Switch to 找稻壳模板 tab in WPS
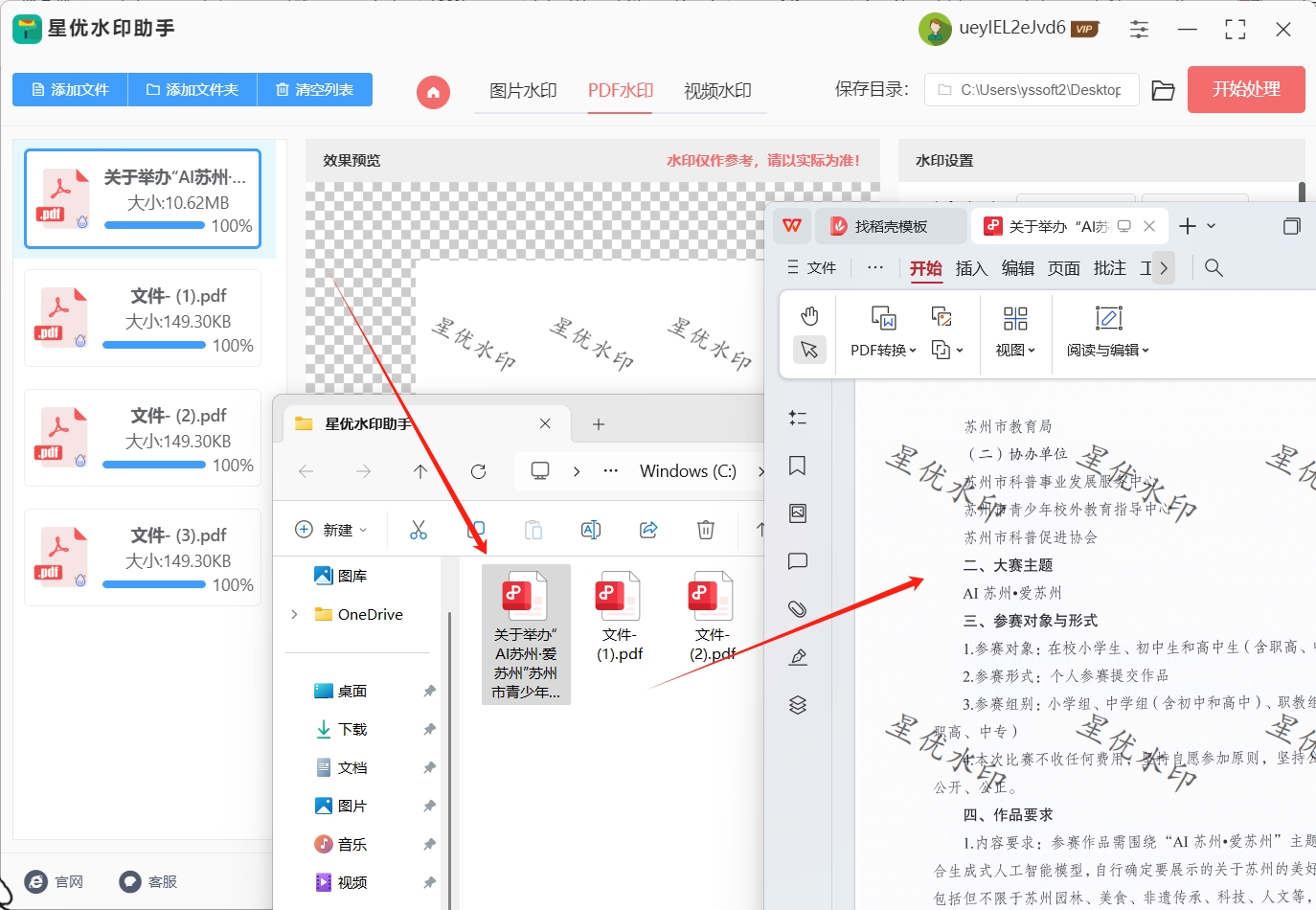 (x=891, y=226)
